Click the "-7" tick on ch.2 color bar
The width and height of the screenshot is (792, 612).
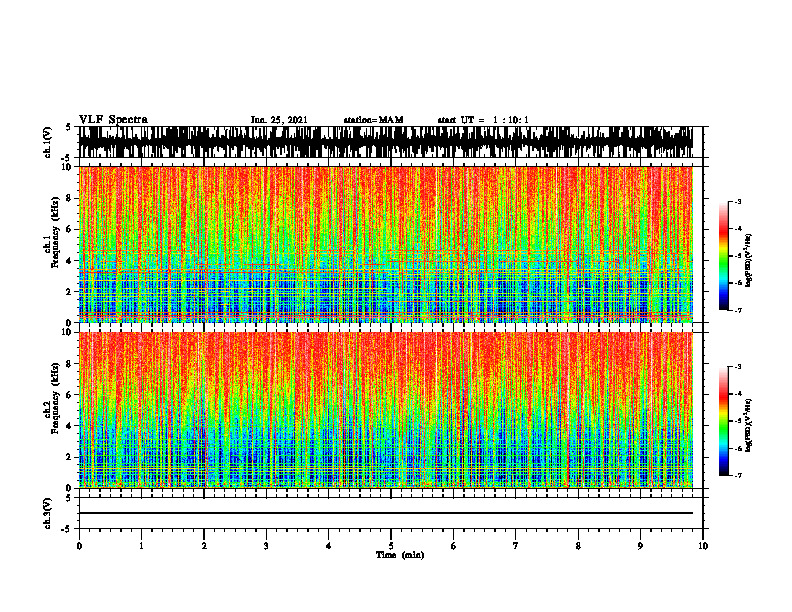tap(738, 476)
